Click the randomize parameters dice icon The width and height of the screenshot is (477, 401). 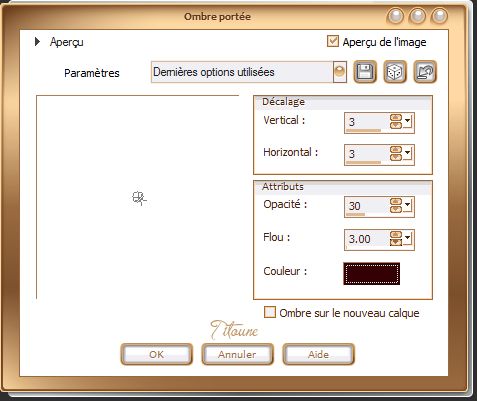click(x=395, y=72)
